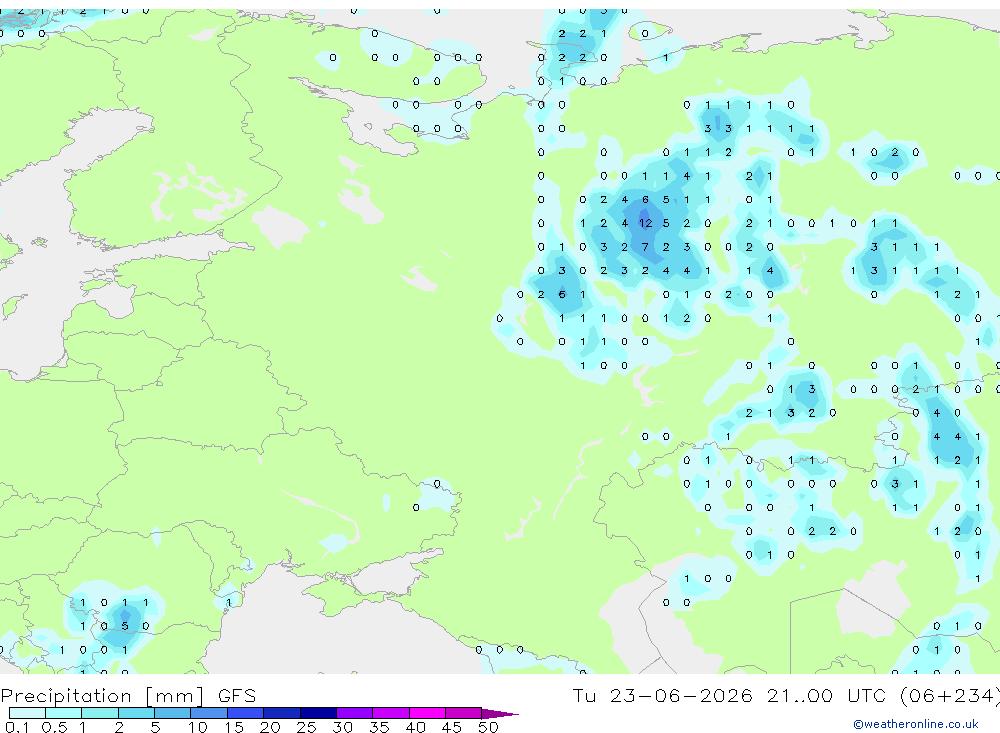
Task: Click the 0.5 legend scale label
Action: pos(54,727)
